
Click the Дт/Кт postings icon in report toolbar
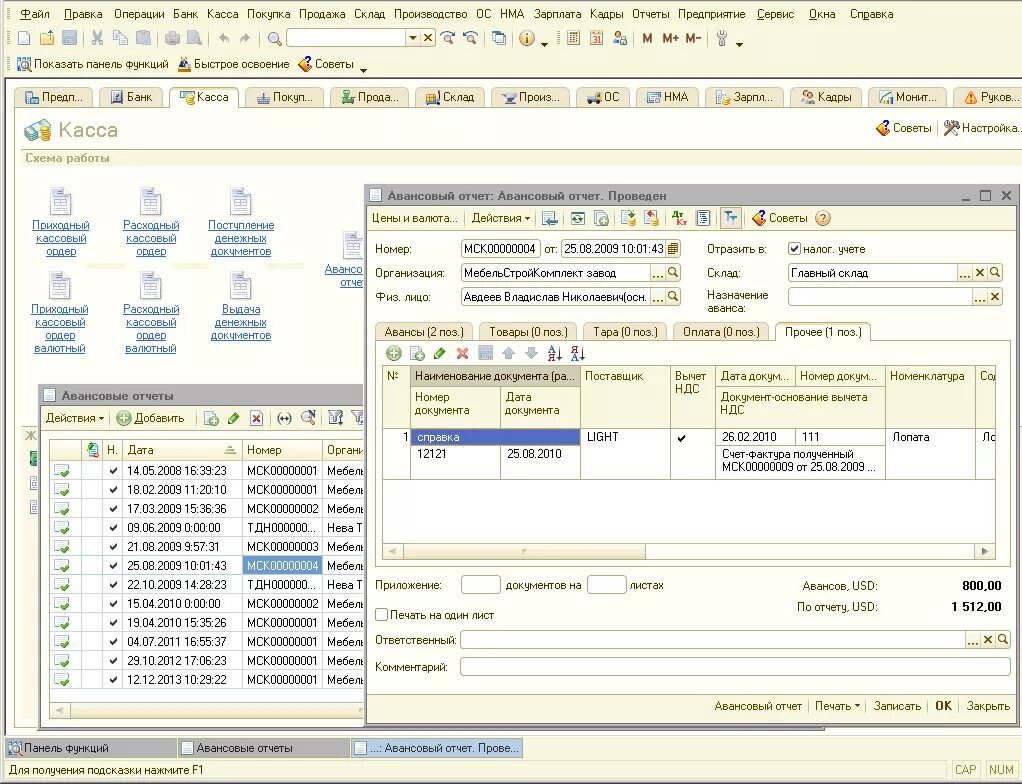click(x=679, y=218)
